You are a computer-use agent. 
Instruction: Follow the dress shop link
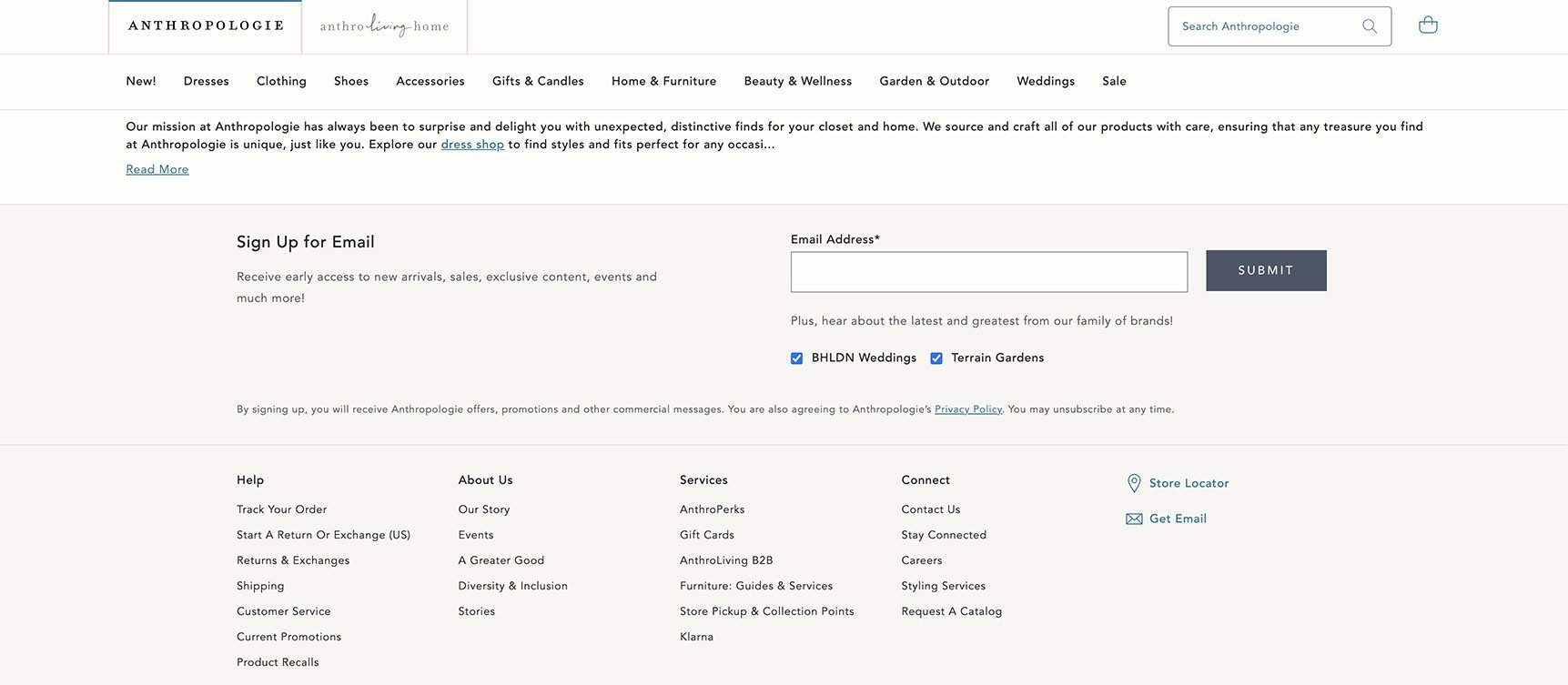tap(472, 145)
